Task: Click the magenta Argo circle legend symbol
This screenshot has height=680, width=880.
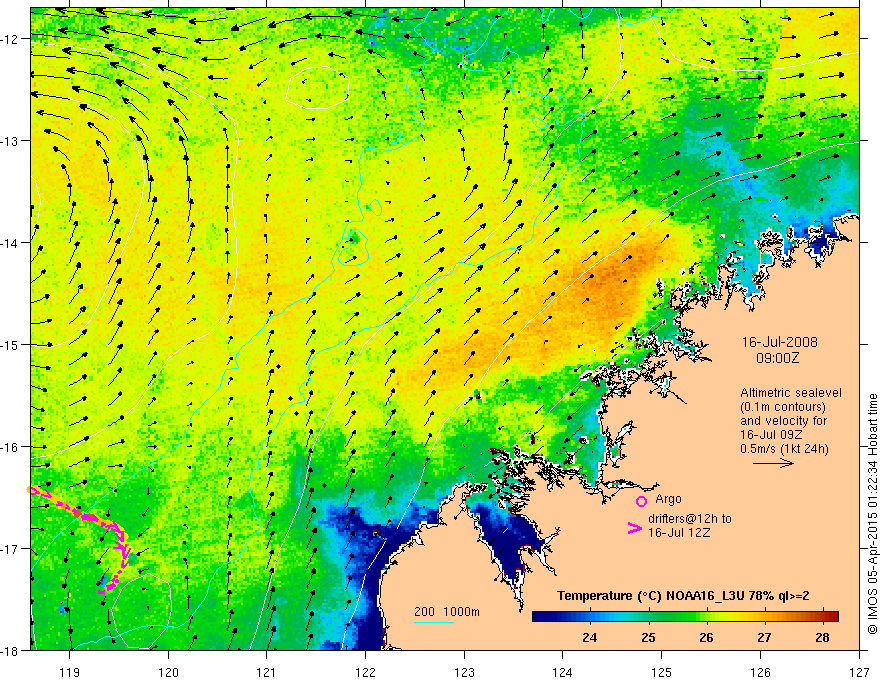Action: [x=641, y=501]
